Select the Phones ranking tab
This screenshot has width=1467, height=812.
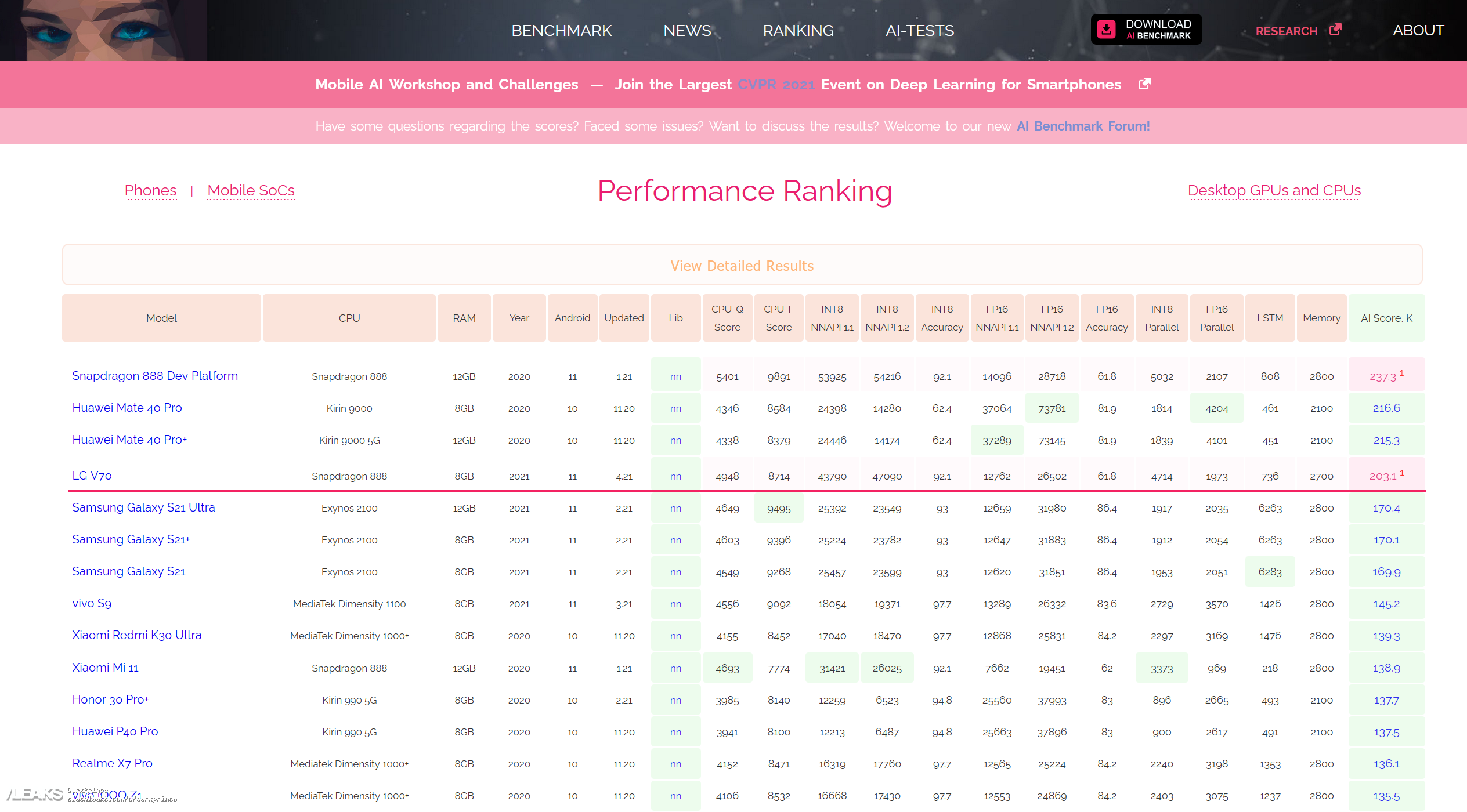(150, 191)
